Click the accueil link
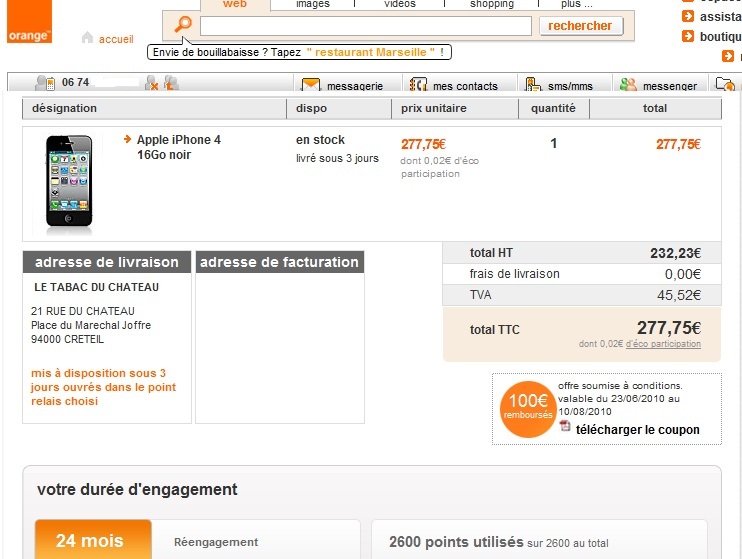Viewport: 742px width, 559px height. coord(116,39)
